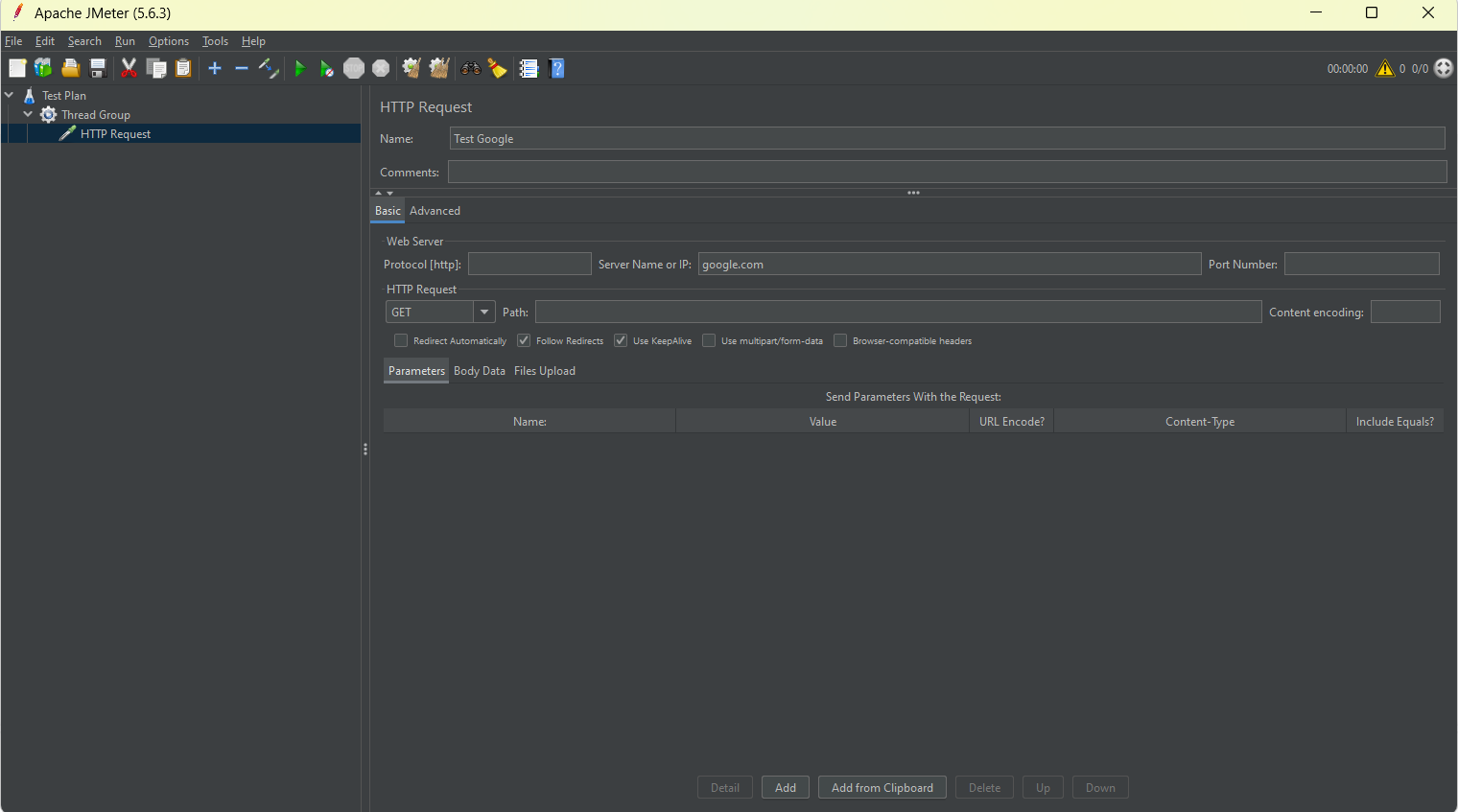Screen dimensions: 1458x812
Task: Click the Path input field
Action: click(x=898, y=313)
